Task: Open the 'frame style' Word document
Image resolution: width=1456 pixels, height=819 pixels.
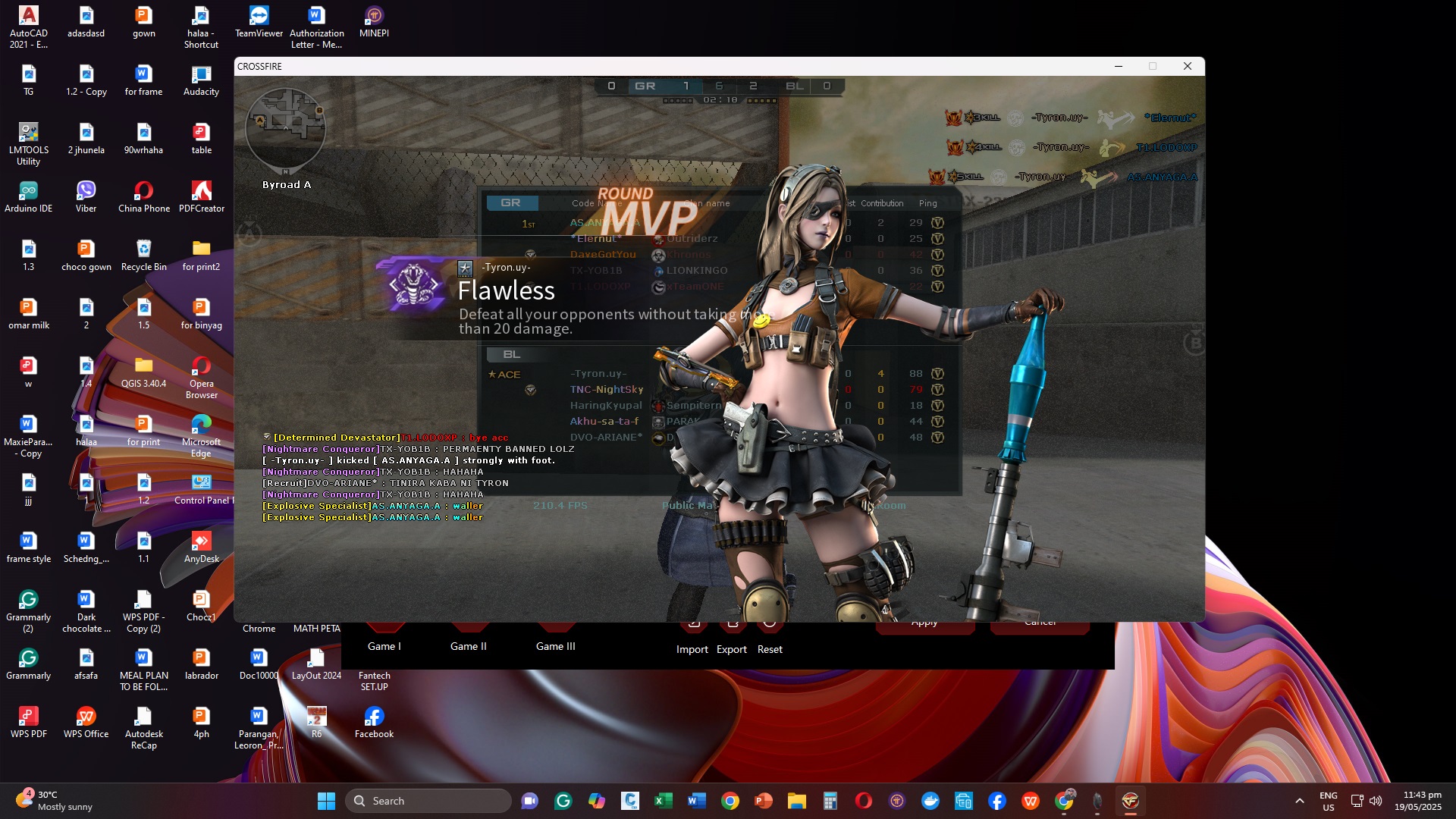Action: coord(28,547)
